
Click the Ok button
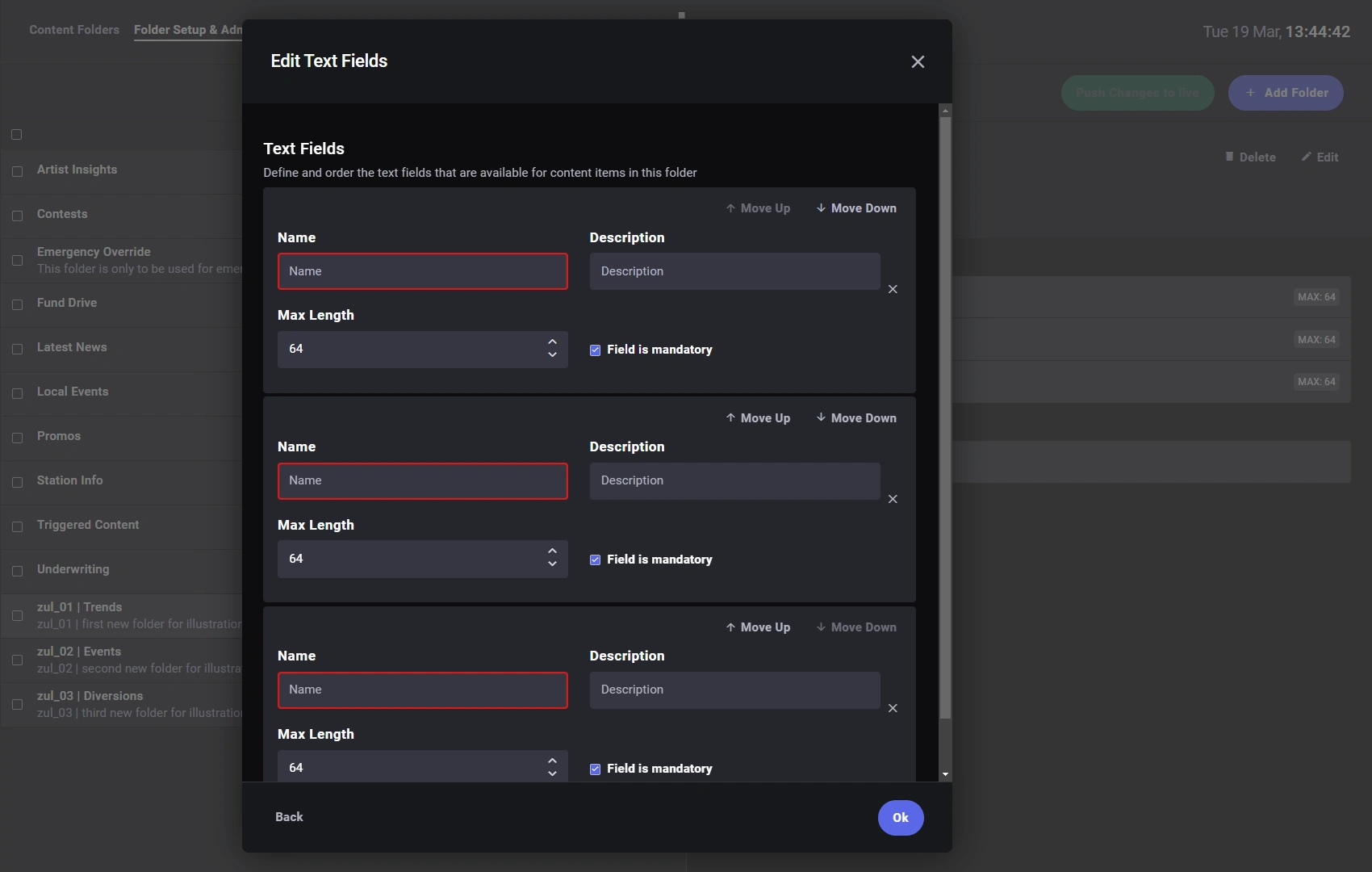point(901,818)
